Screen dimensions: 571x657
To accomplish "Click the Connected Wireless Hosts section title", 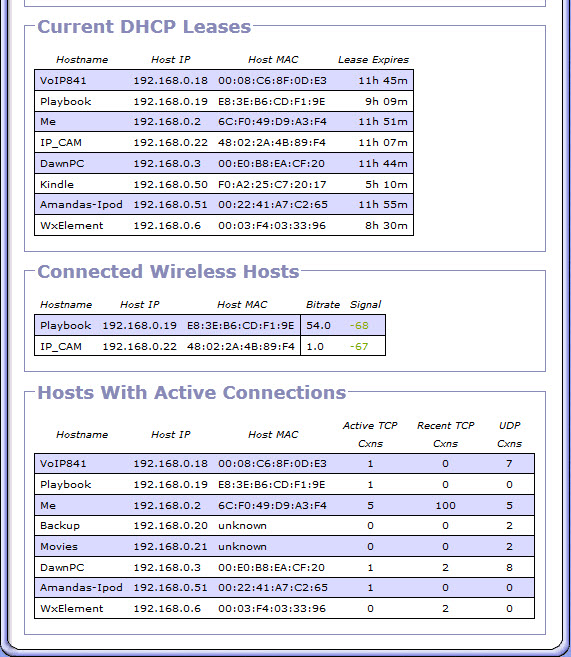I will tap(168, 272).
